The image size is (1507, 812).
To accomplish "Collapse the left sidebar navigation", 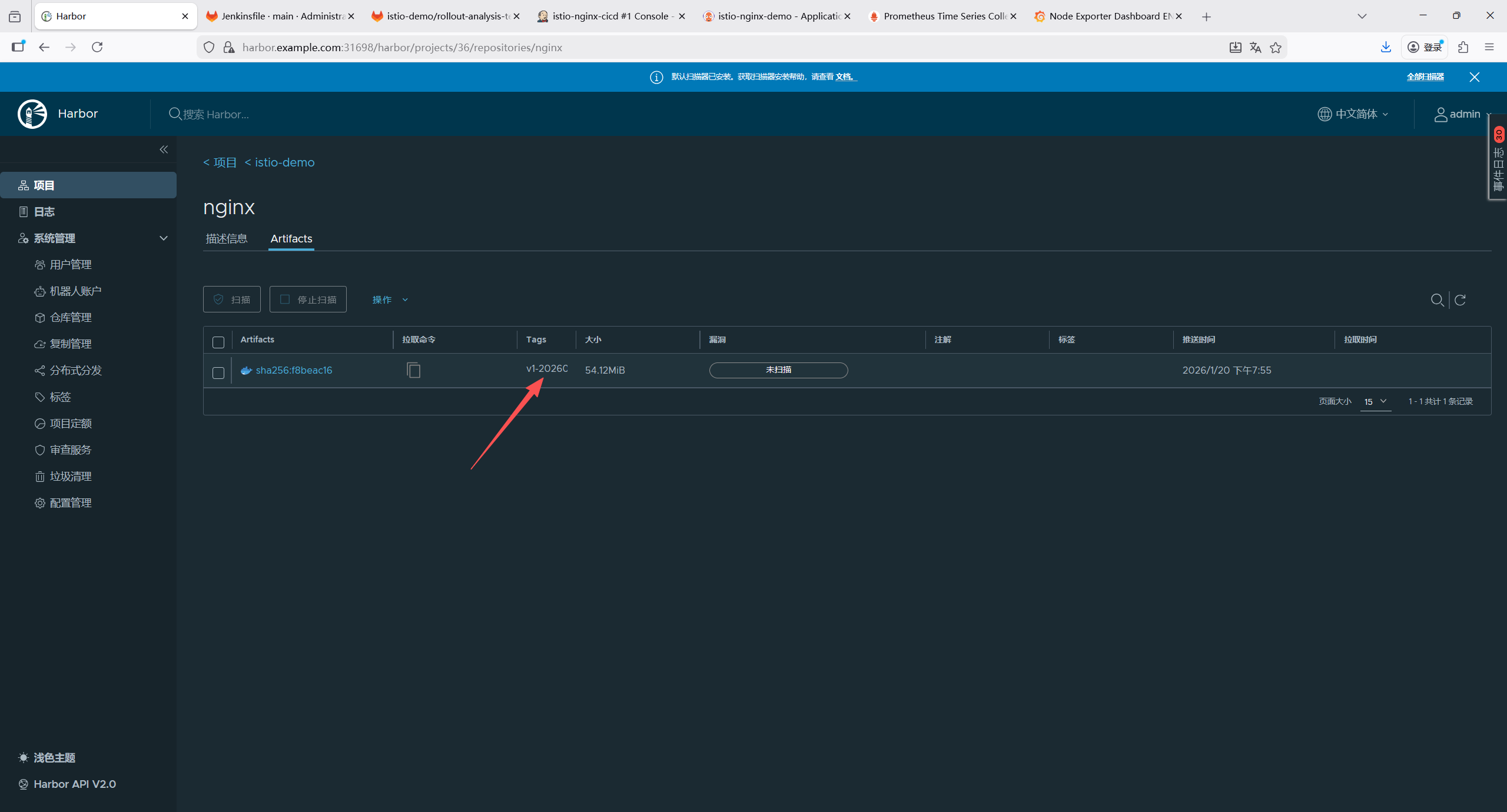I will (x=164, y=149).
